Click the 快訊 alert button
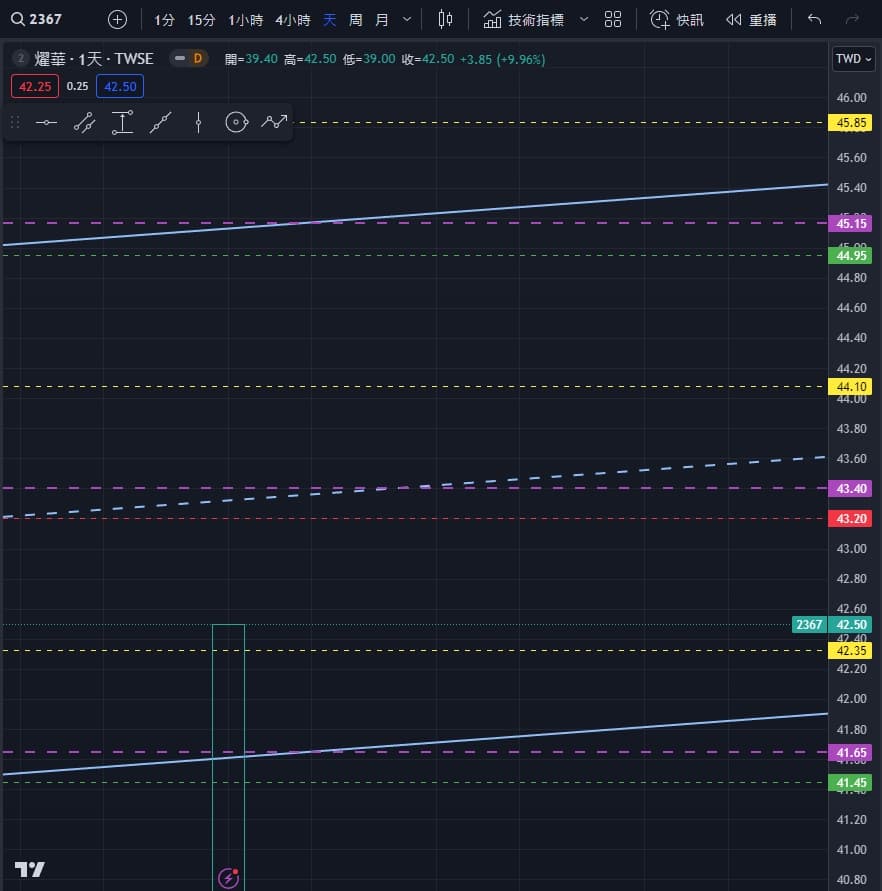Image resolution: width=882 pixels, height=891 pixels. pos(677,19)
